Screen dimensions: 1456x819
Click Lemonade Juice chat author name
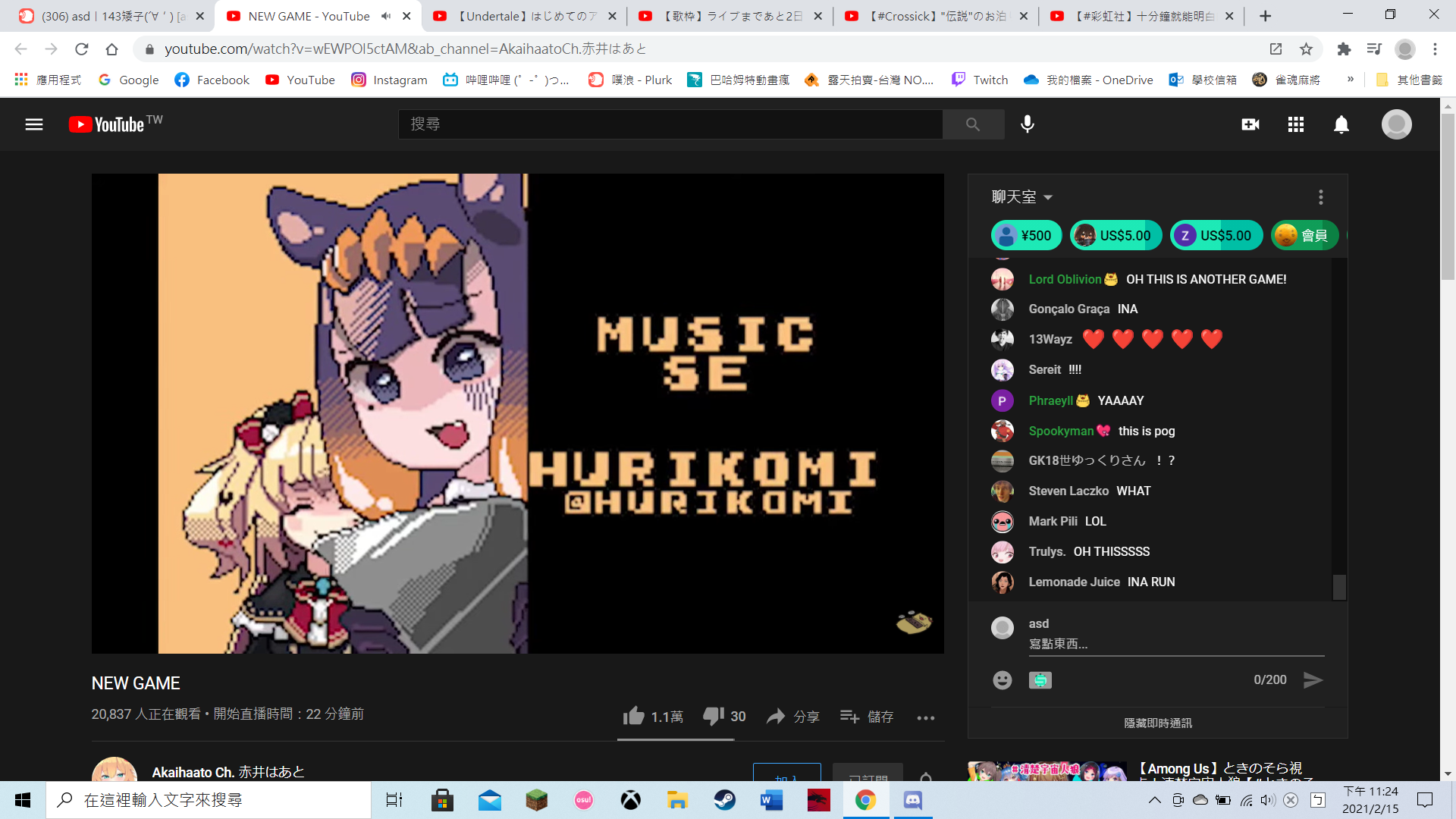point(1074,582)
